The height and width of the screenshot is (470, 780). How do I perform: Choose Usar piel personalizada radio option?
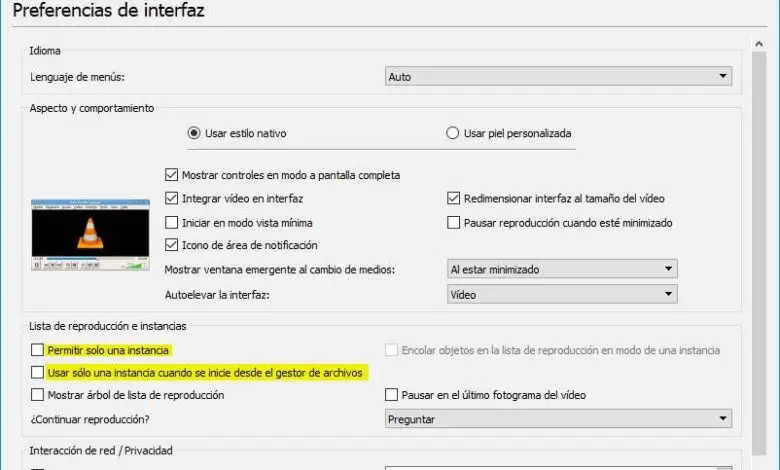coord(453,133)
